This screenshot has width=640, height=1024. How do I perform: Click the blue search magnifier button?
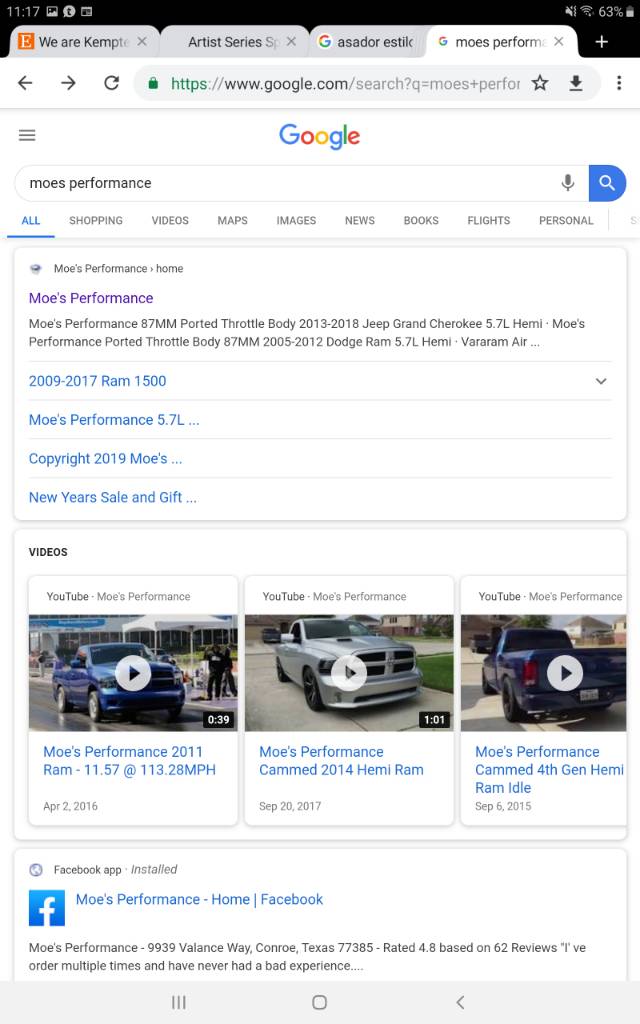pyautogui.click(x=607, y=183)
